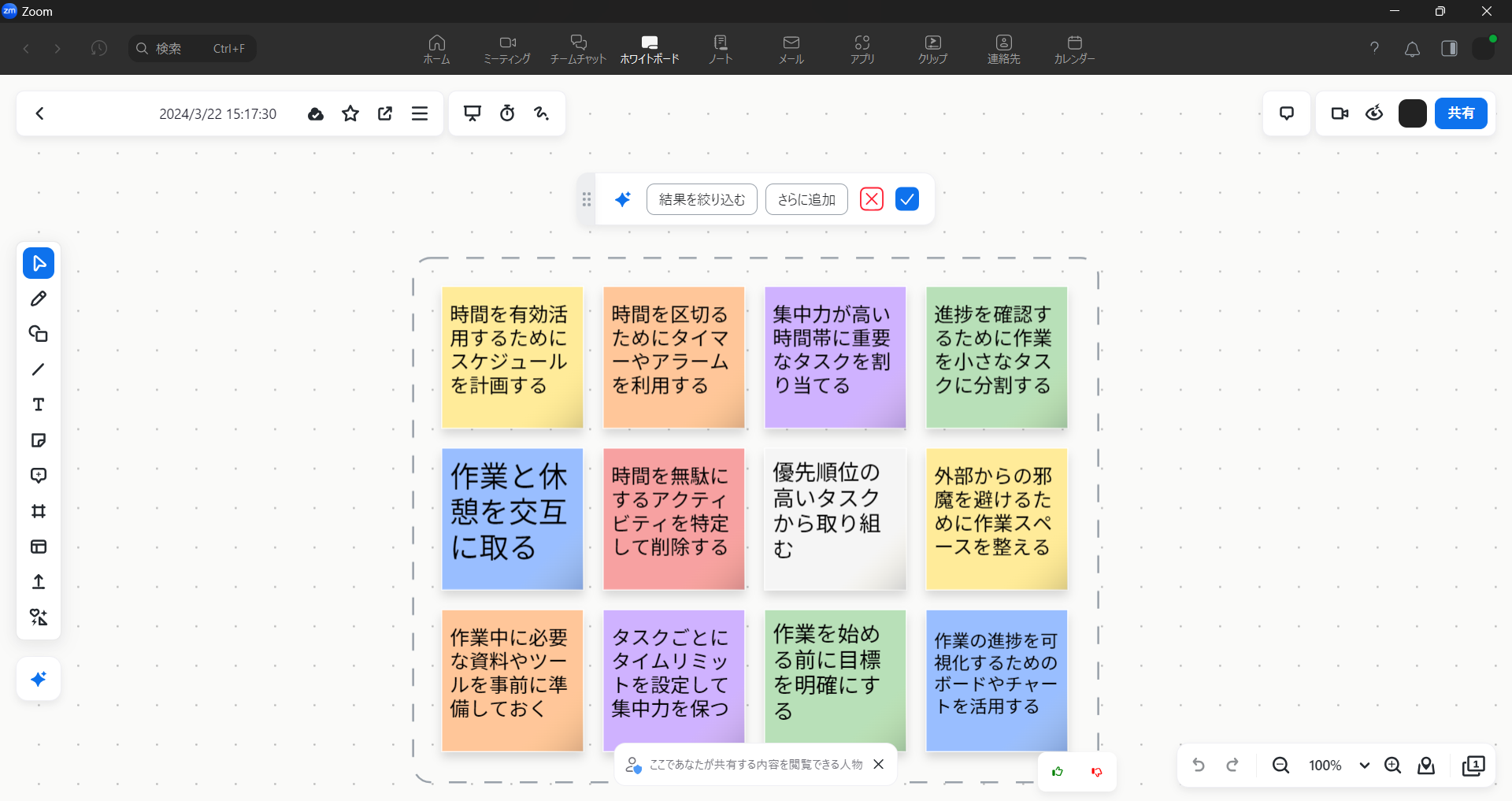Select the pen drawing tool
The height and width of the screenshot is (801, 1512).
tap(39, 299)
